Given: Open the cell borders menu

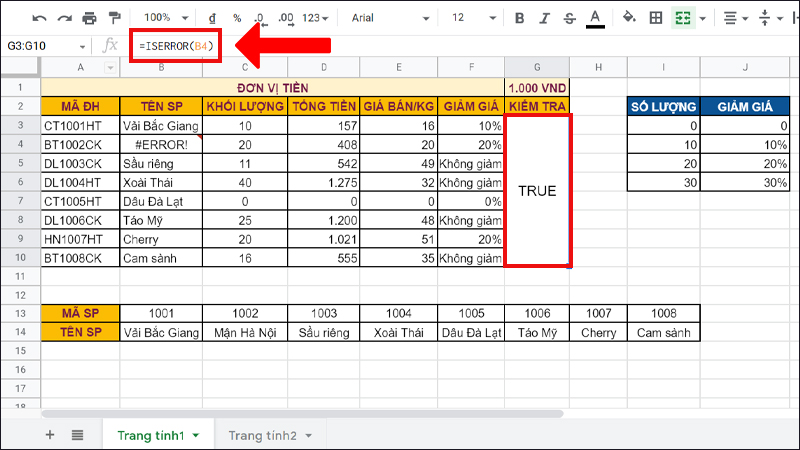Looking at the screenshot, I should click(656, 18).
